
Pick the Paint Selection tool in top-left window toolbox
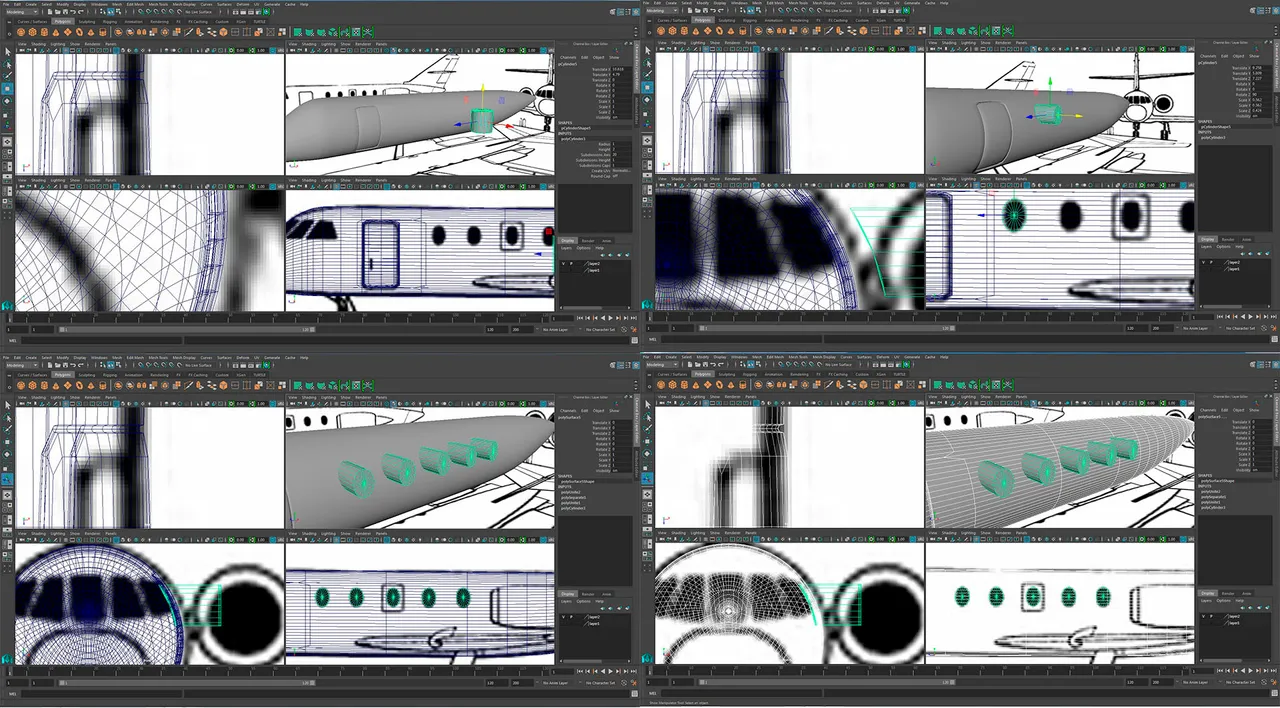click(x=8, y=76)
